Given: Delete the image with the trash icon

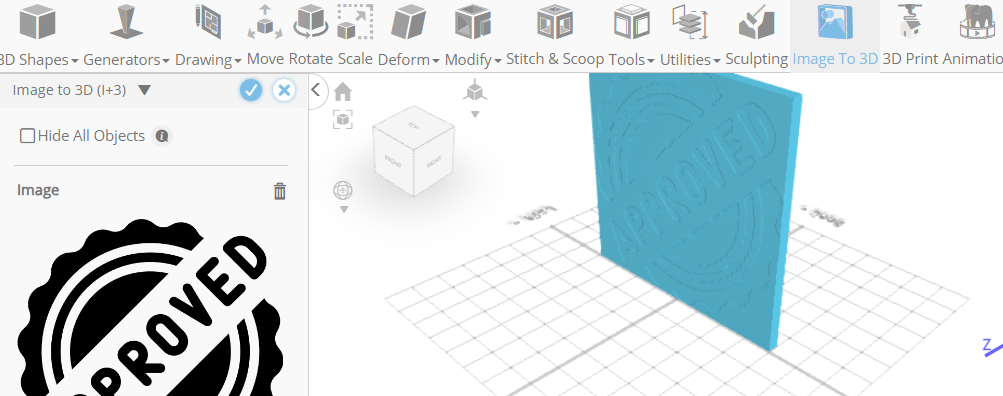Looking at the screenshot, I should click(x=280, y=191).
